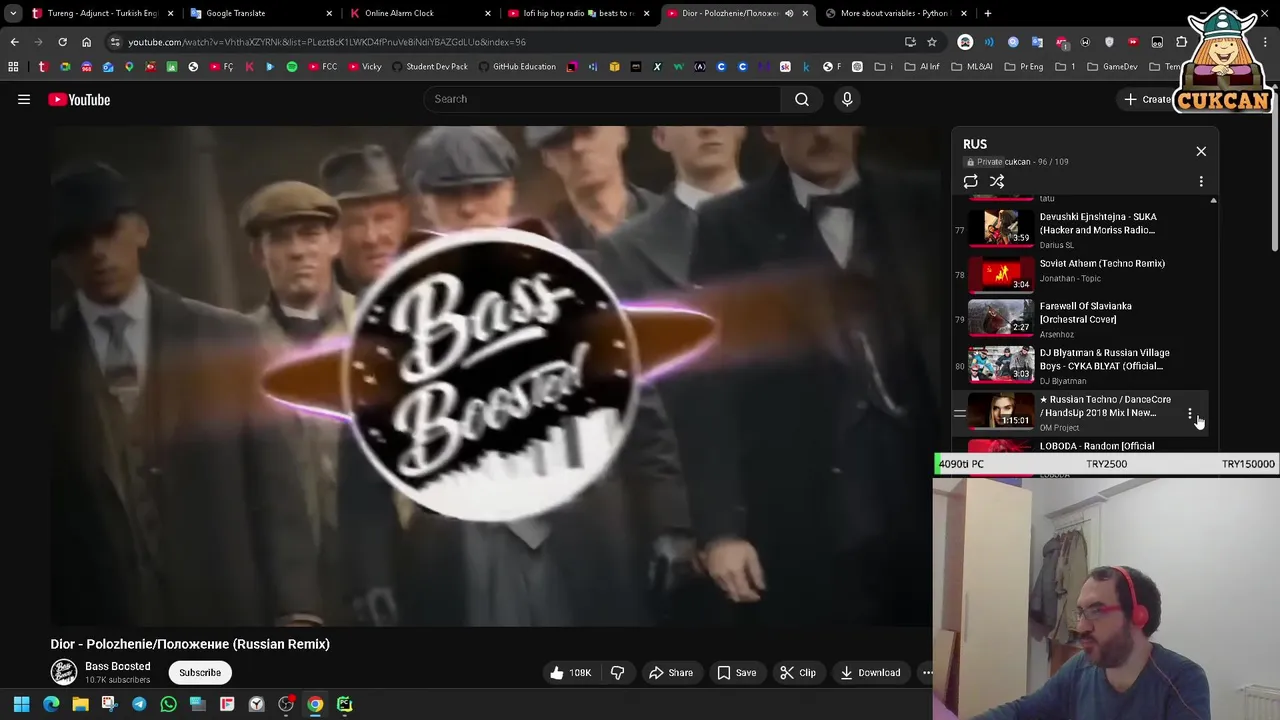Click the video player area
The image size is (1280, 720).
491,375
